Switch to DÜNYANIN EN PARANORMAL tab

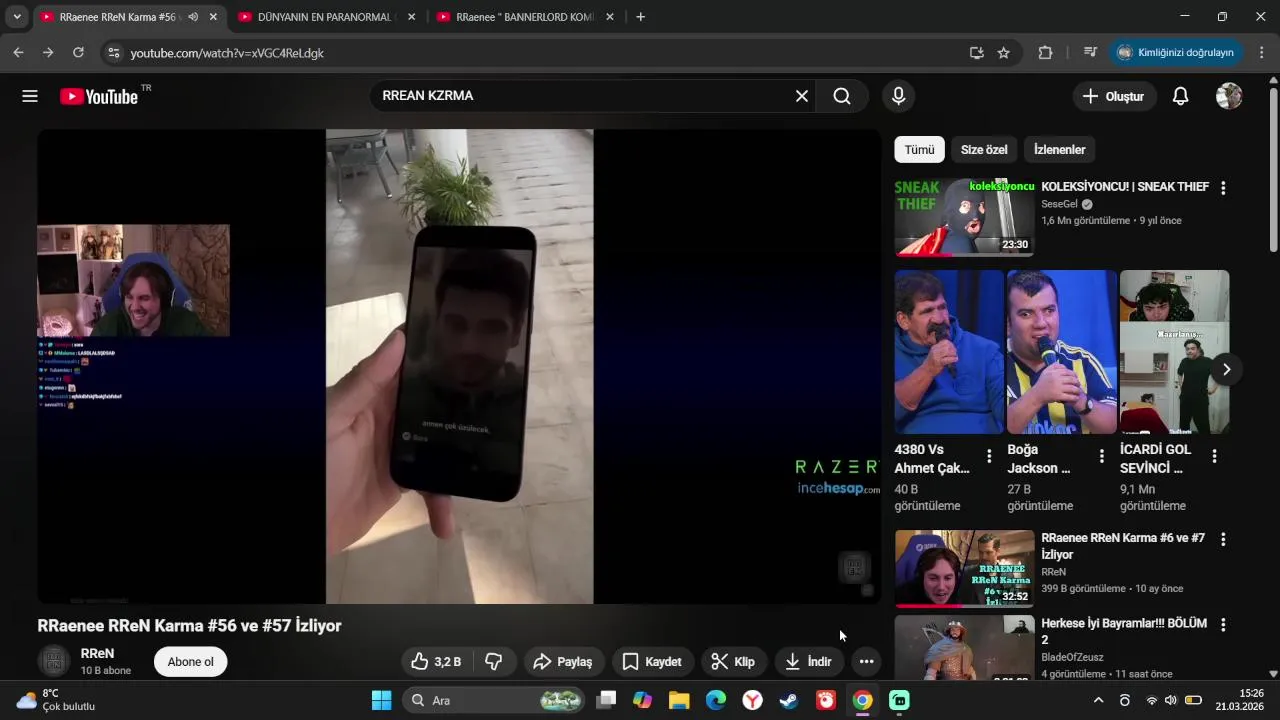tap(327, 17)
